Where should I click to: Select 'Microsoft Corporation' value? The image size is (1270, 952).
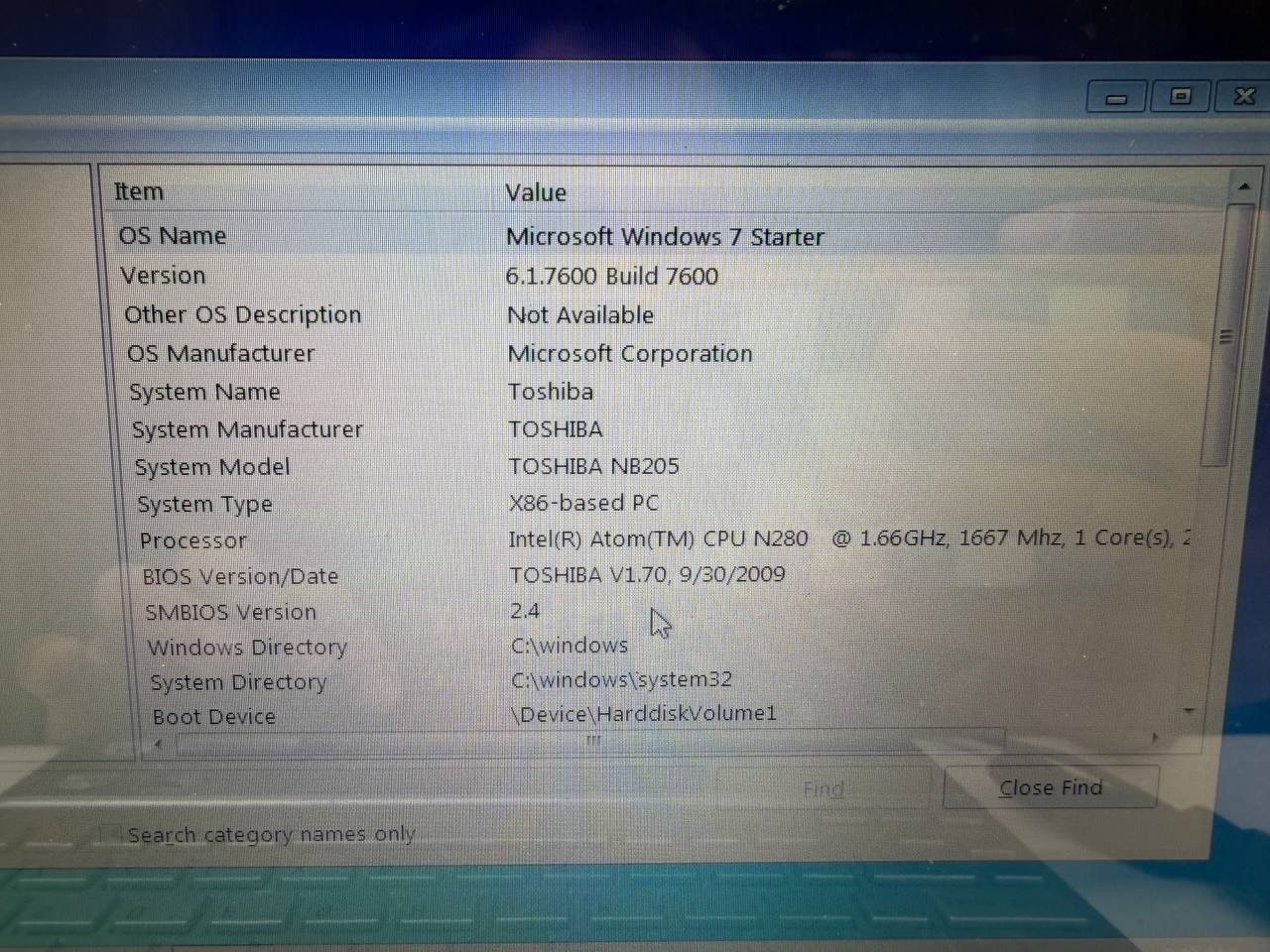tap(630, 354)
